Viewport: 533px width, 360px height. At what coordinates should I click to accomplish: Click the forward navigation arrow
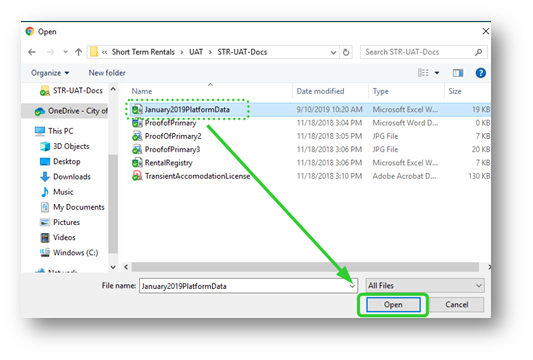[50, 52]
